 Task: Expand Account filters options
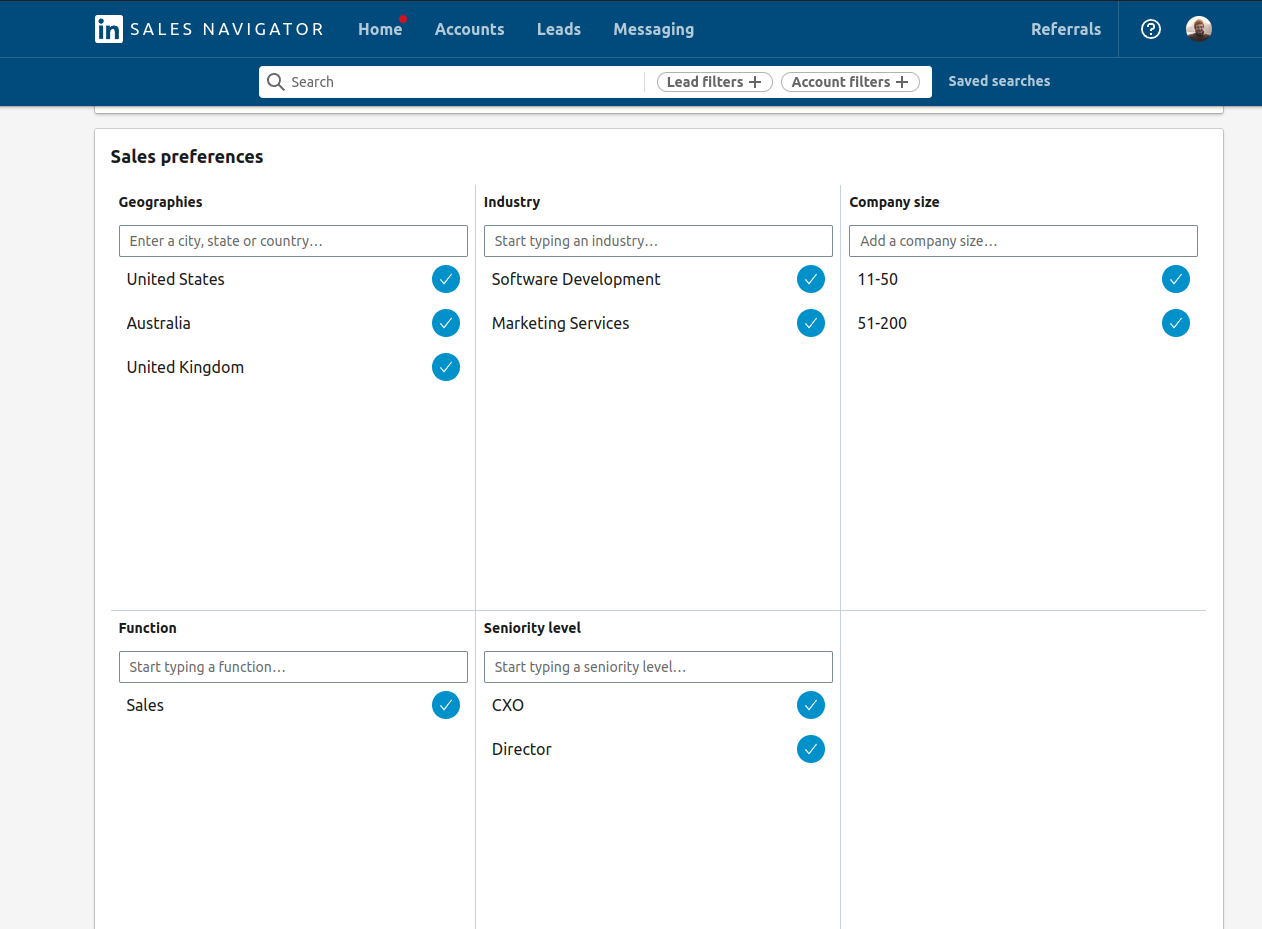(850, 82)
